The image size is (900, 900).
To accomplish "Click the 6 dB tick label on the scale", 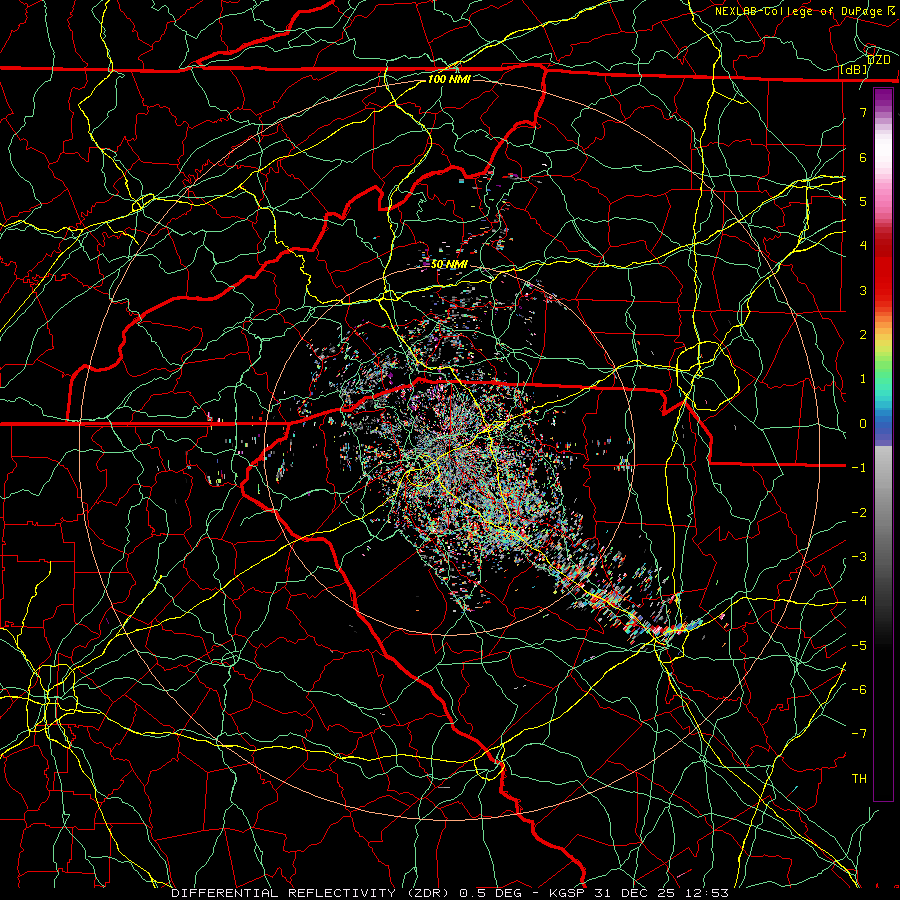I will 863,157.
